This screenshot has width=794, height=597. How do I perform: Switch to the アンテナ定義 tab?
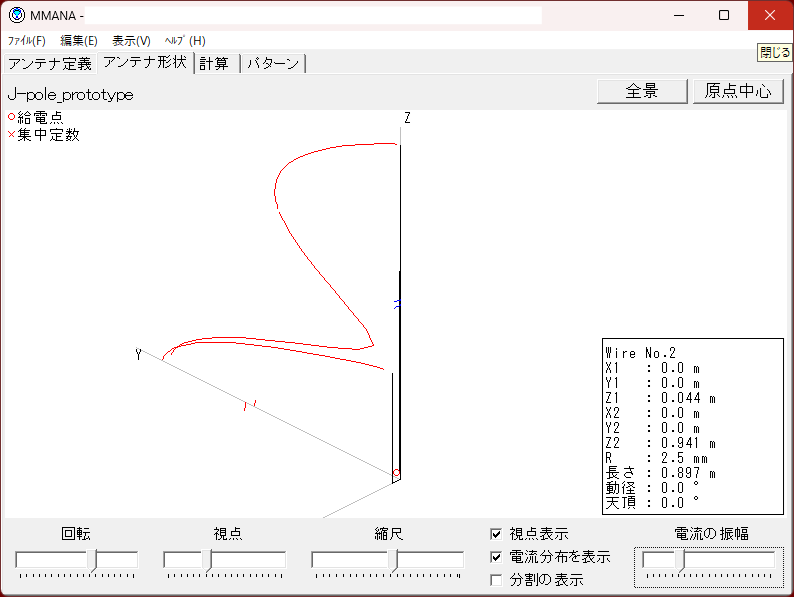49,63
